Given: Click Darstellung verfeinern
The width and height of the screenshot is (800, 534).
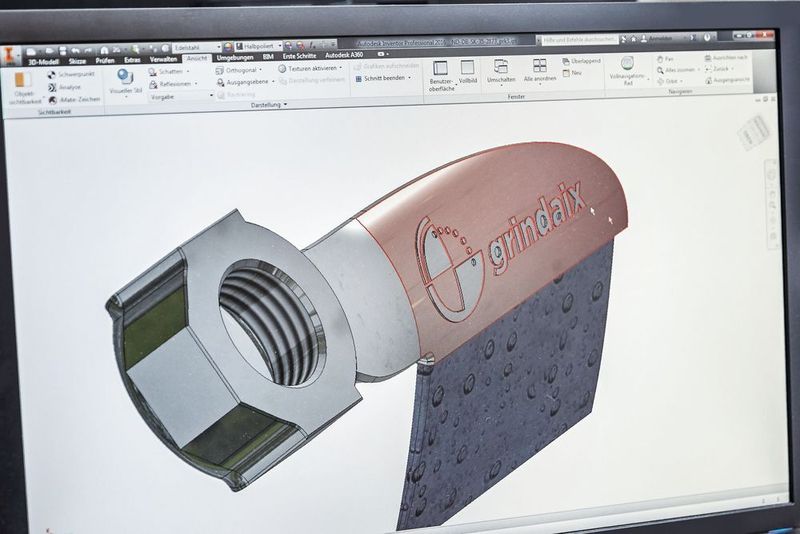Looking at the screenshot, I should [x=312, y=81].
